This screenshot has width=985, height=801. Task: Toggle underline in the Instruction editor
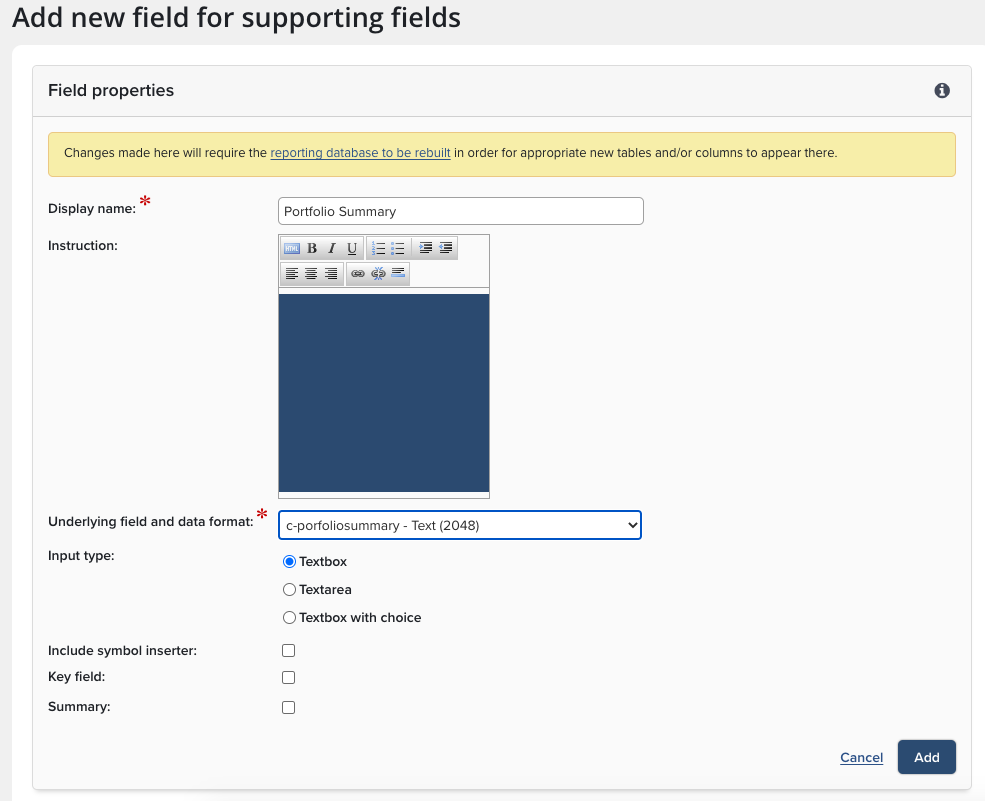coord(352,248)
